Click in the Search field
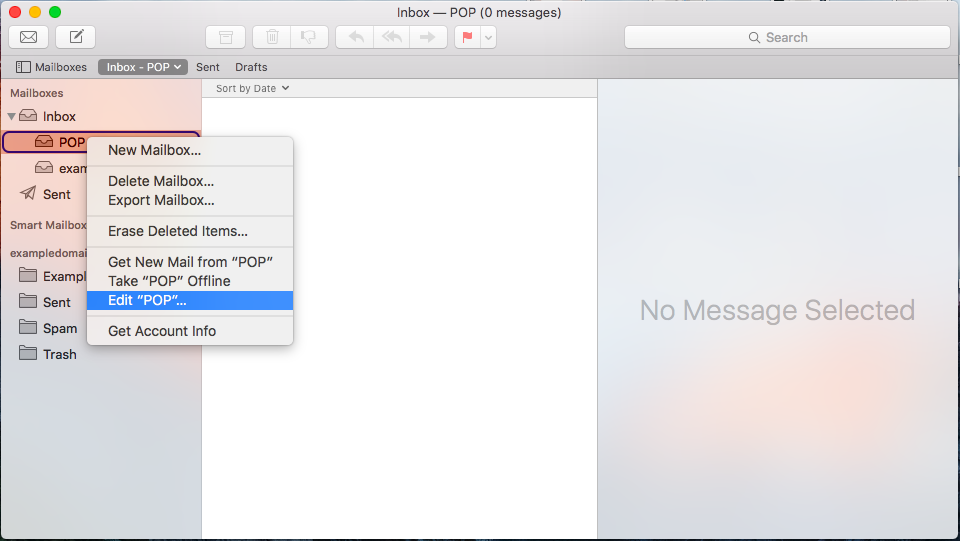Viewport: 960px width, 541px height. pyautogui.click(x=787, y=37)
